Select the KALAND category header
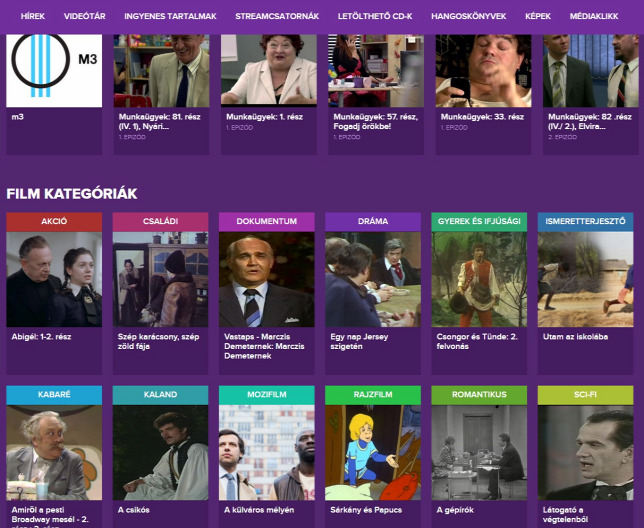This screenshot has width=644, height=528. click(x=161, y=395)
